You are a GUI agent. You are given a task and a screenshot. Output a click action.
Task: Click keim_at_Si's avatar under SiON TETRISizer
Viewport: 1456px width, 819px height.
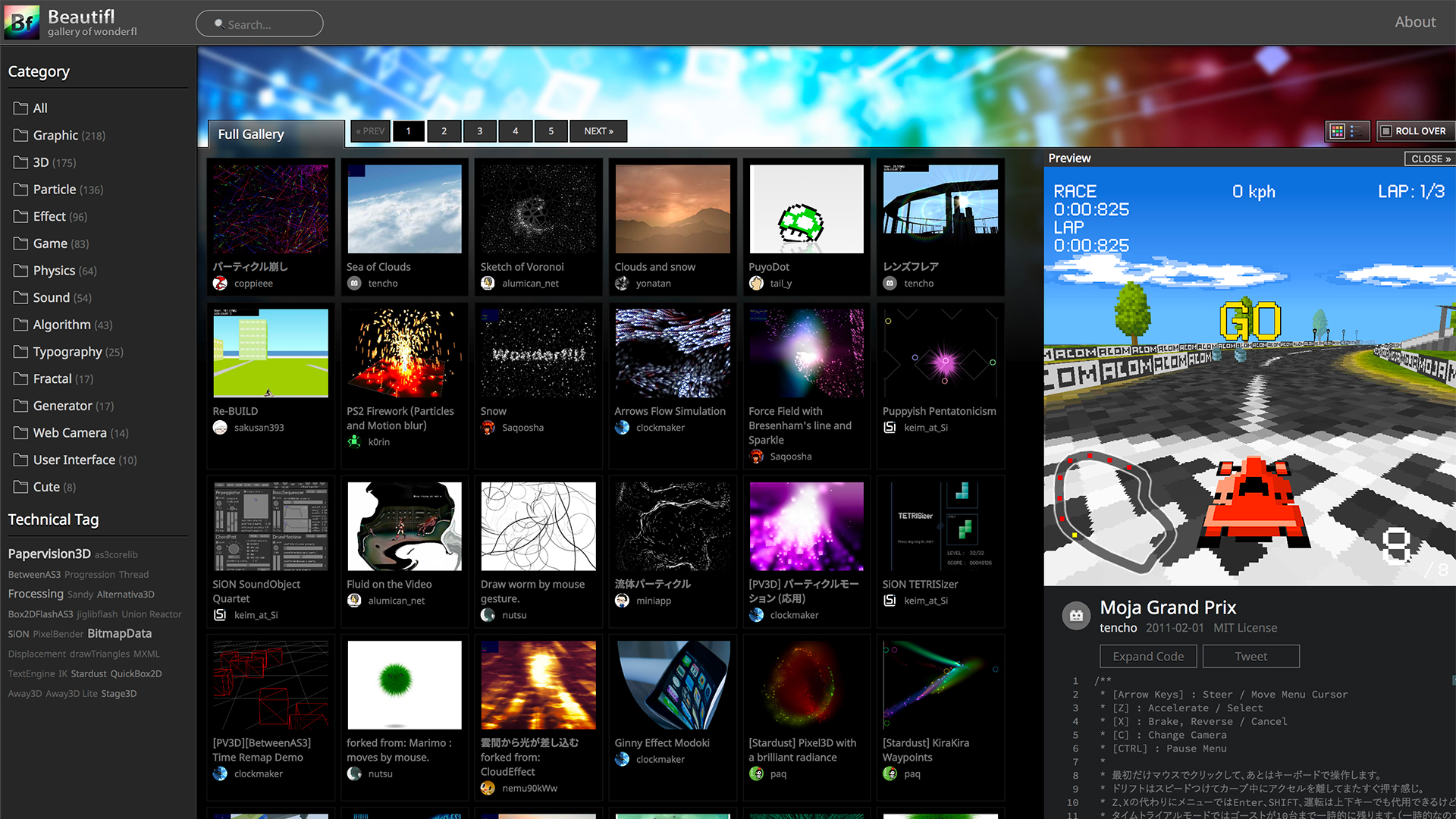(x=890, y=601)
